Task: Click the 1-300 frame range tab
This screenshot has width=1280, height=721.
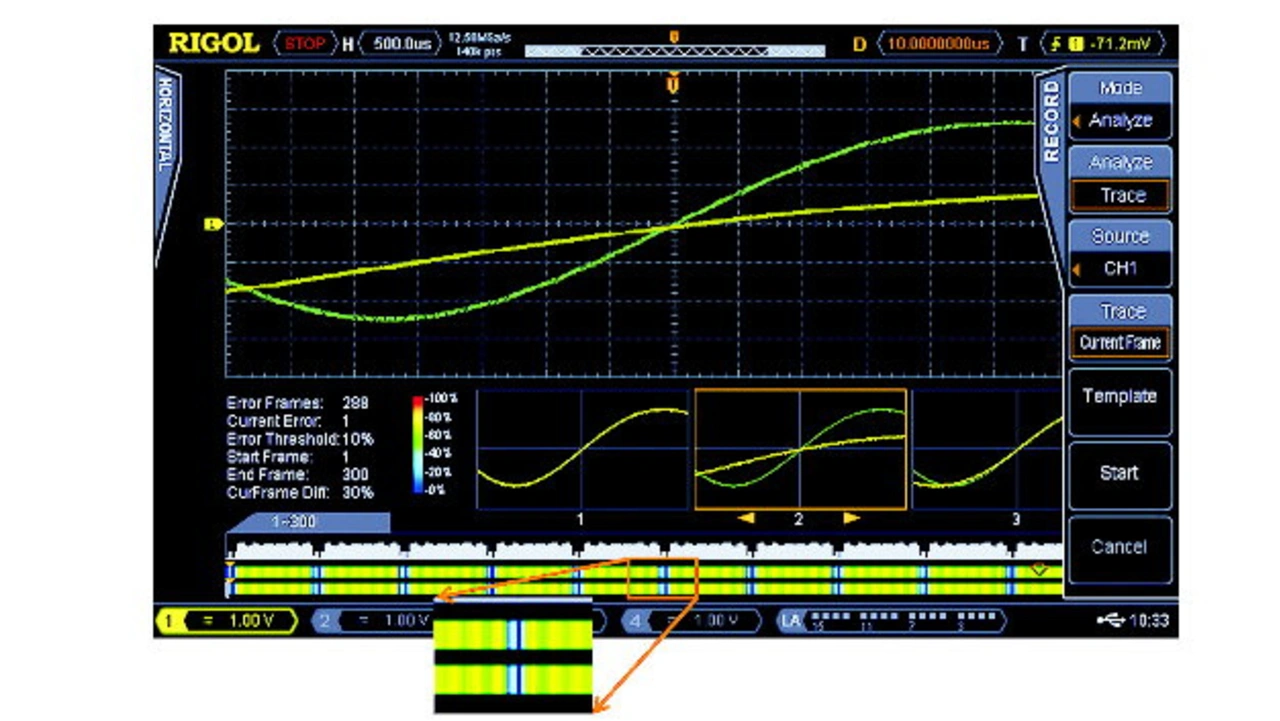Action: (x=307, y=523)
